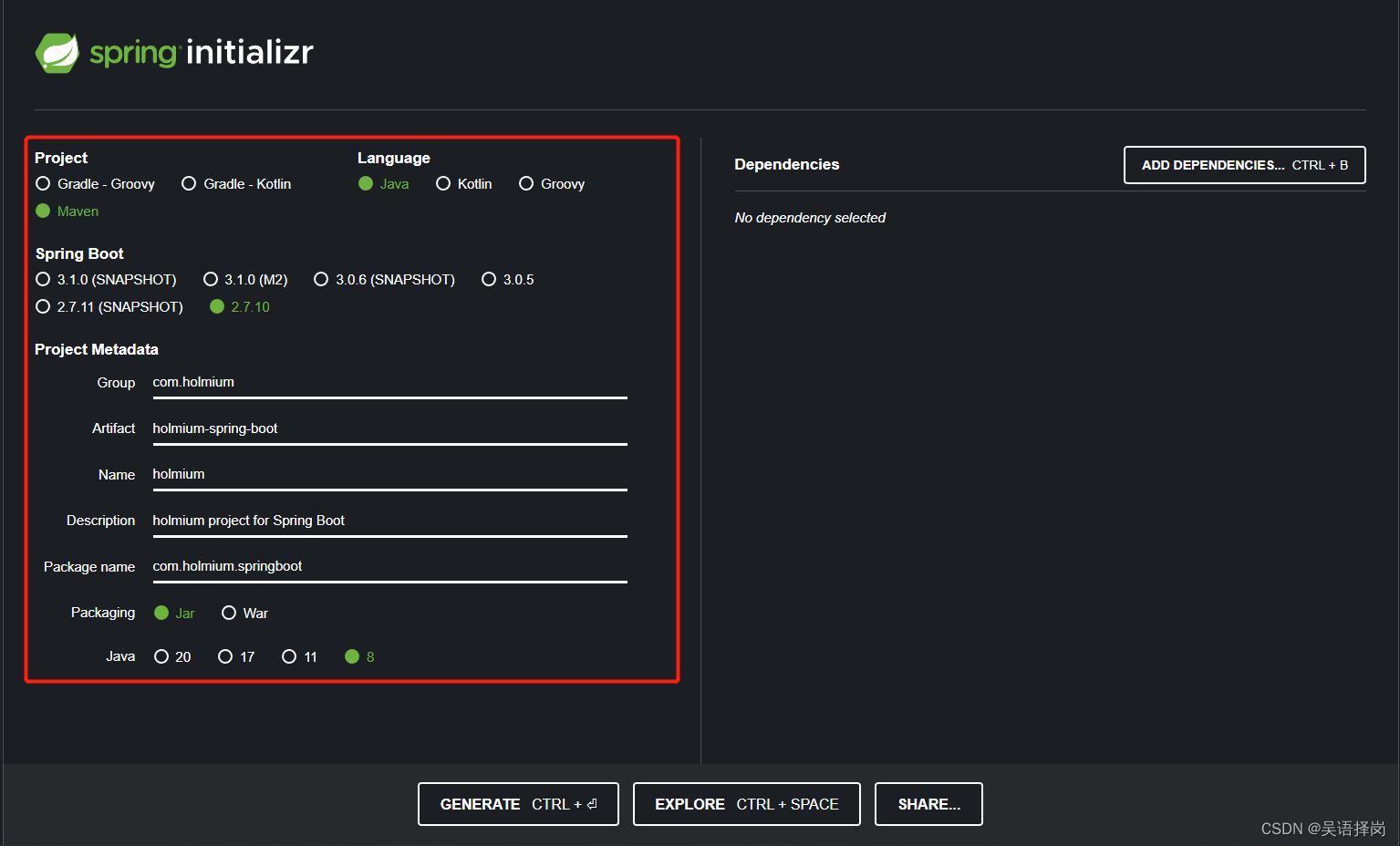Click the Spring leaf logo icon
Viewport: 1400px width, 846px height.
click(57, 53)
